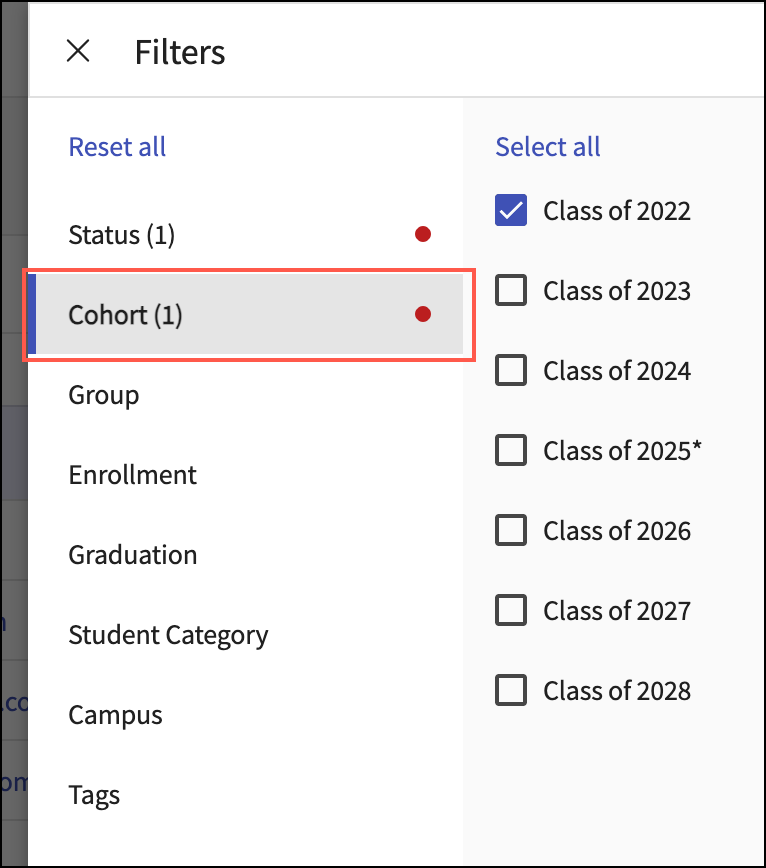Open the Student Category filter
This screenshot has width=766, height=868.
168,635
